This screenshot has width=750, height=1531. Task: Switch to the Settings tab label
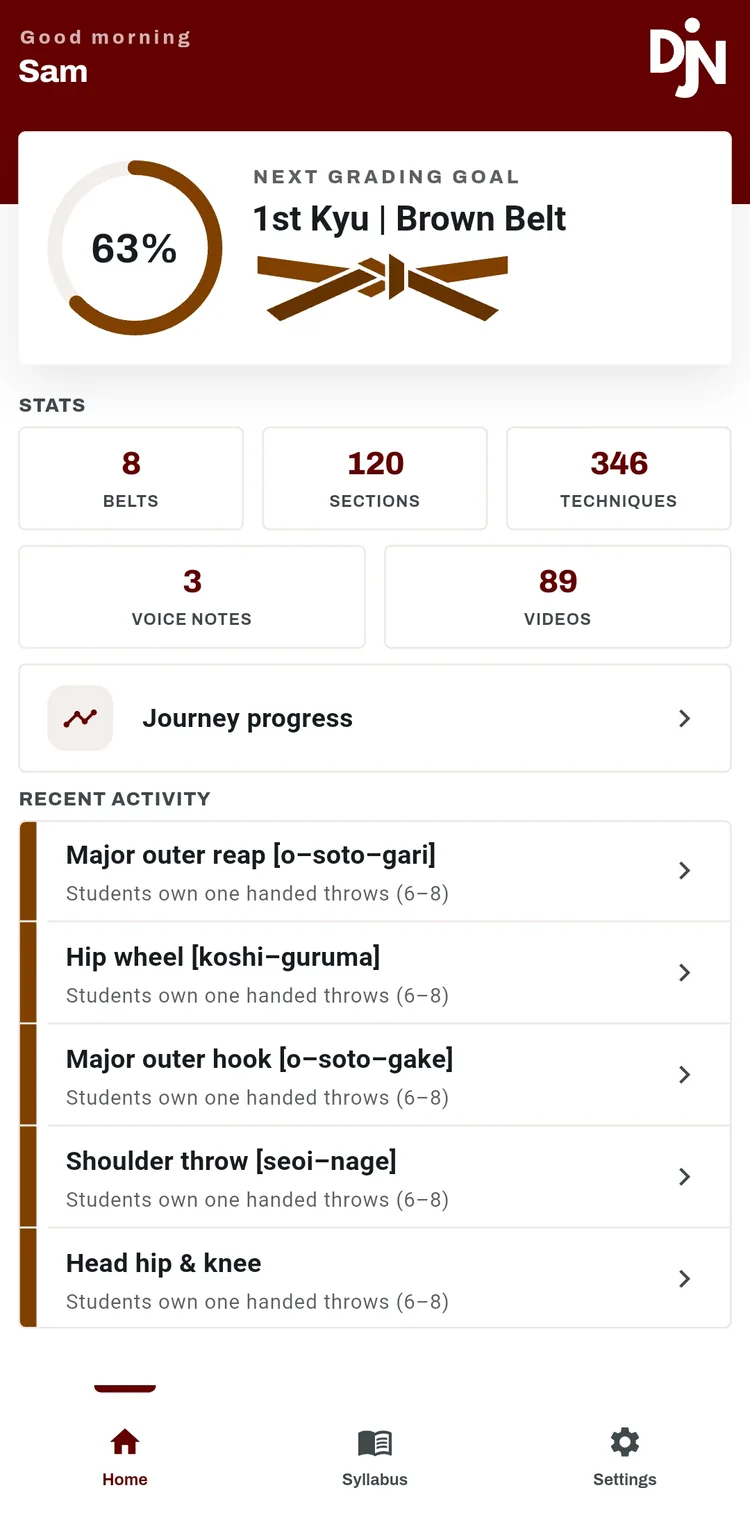[x=625, y=1479]
